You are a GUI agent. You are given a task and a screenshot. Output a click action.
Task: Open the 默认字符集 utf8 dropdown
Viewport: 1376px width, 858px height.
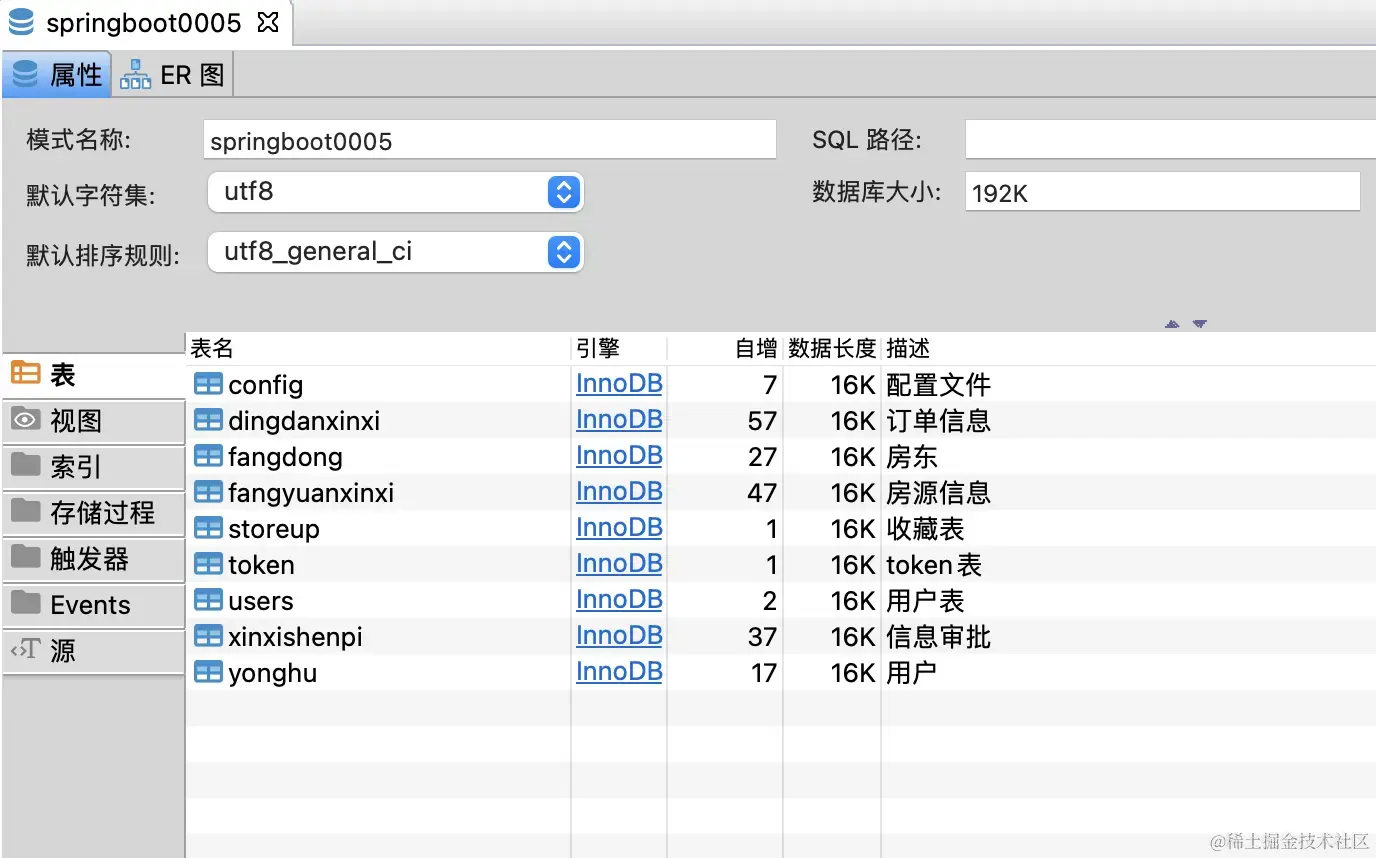562,192
